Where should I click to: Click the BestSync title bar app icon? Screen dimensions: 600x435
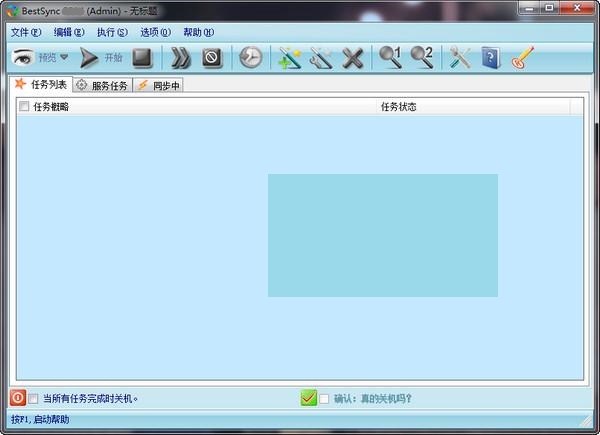[x=13, y=11]
